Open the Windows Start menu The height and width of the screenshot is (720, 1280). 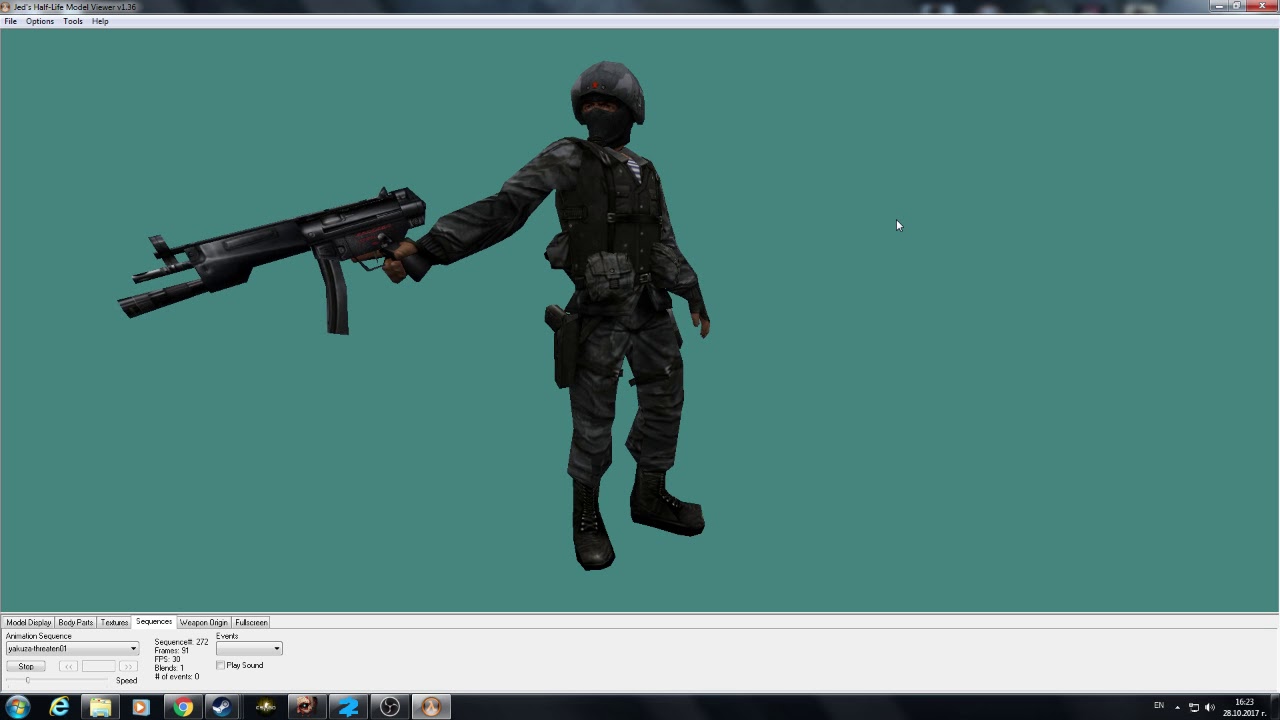pyautogui.click(x=18, y=707)
